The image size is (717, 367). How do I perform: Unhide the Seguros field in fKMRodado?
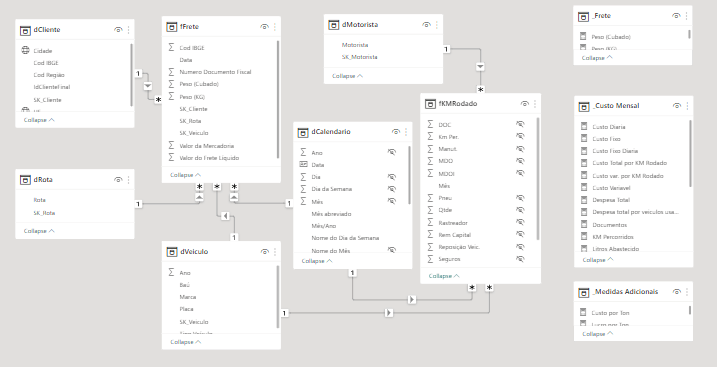click(520, 259)
